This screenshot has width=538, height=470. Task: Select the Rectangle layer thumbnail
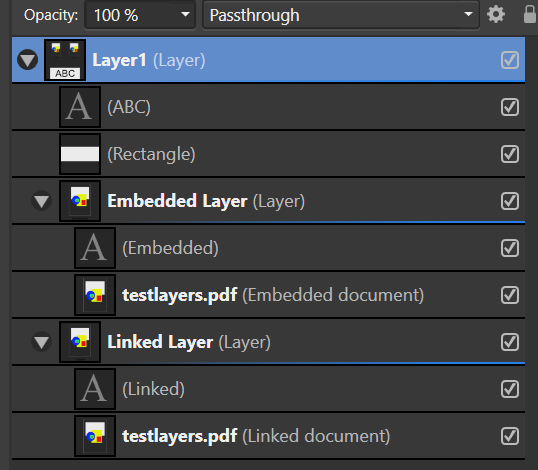(80, 154)
